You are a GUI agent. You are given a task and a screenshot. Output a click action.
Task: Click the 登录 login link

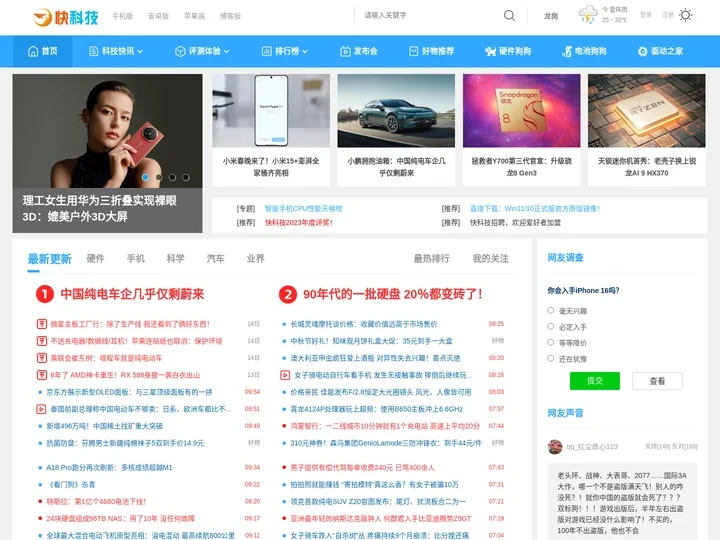(646, 15)
